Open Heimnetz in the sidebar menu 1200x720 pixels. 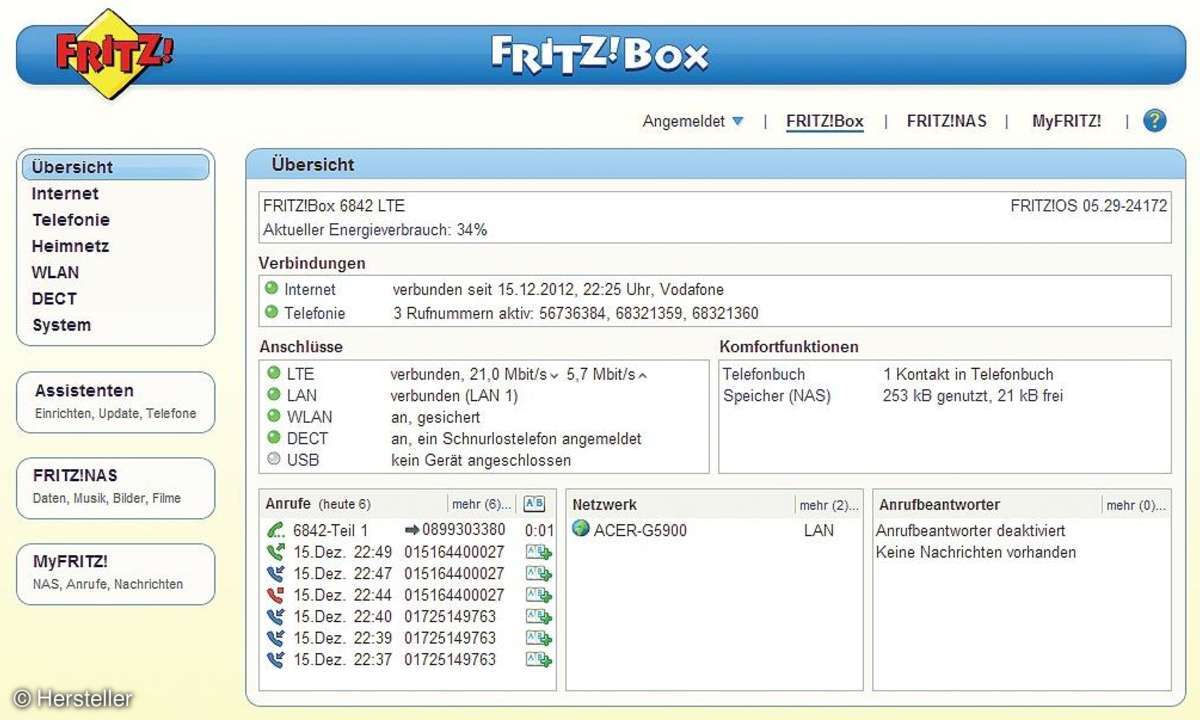point(70,246)
